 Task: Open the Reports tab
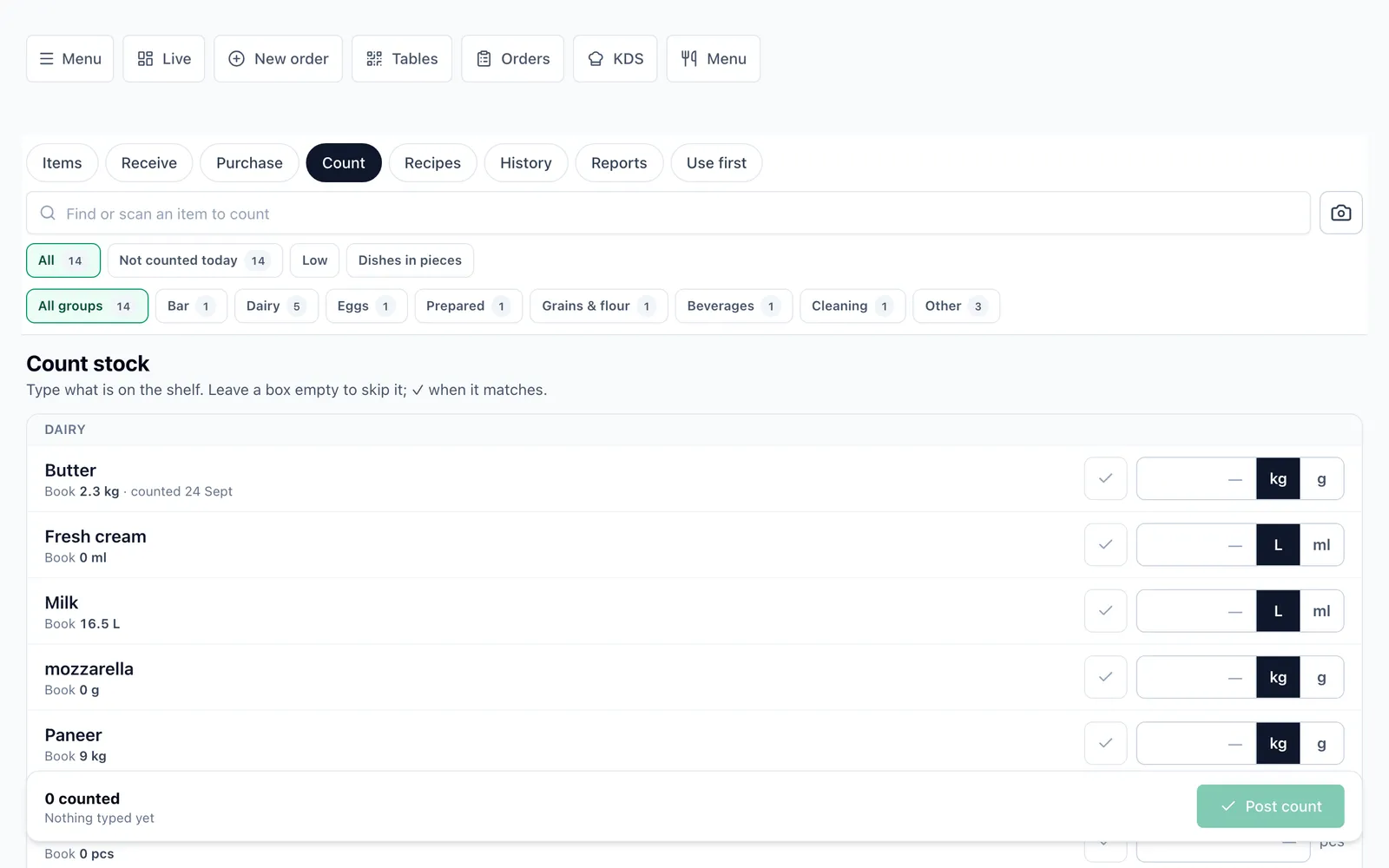point(619,163)
